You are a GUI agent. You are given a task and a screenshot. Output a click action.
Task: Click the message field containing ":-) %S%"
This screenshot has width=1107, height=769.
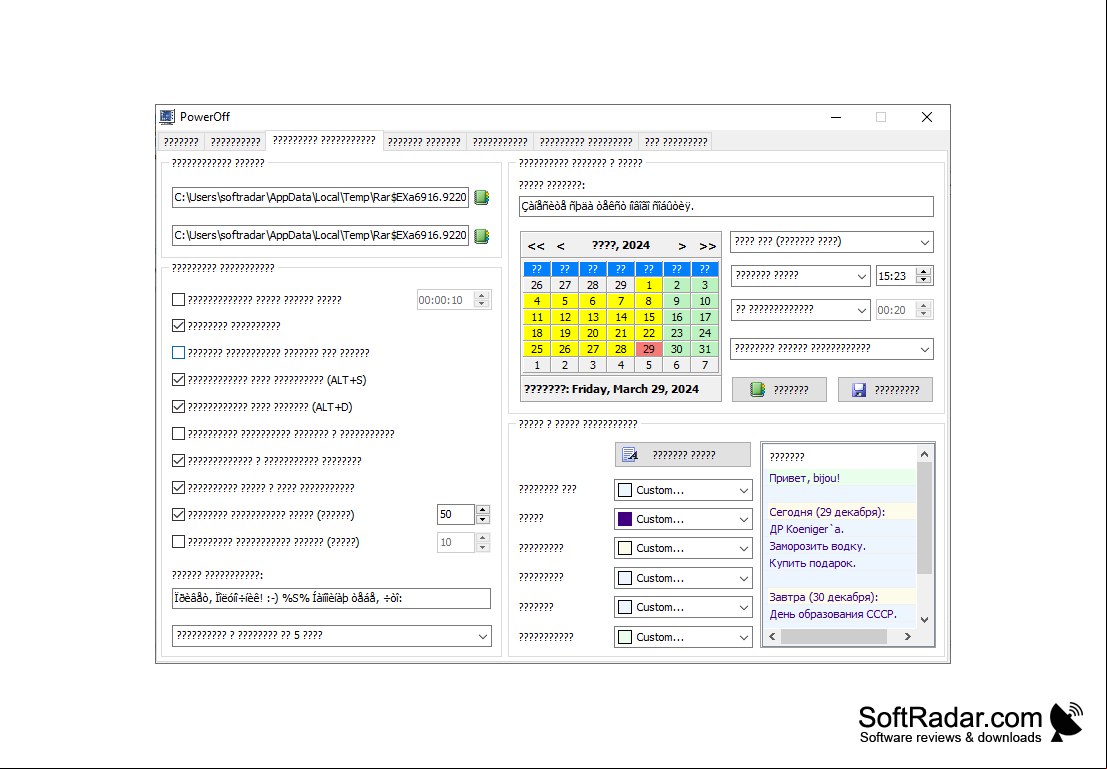coord(332,598)
